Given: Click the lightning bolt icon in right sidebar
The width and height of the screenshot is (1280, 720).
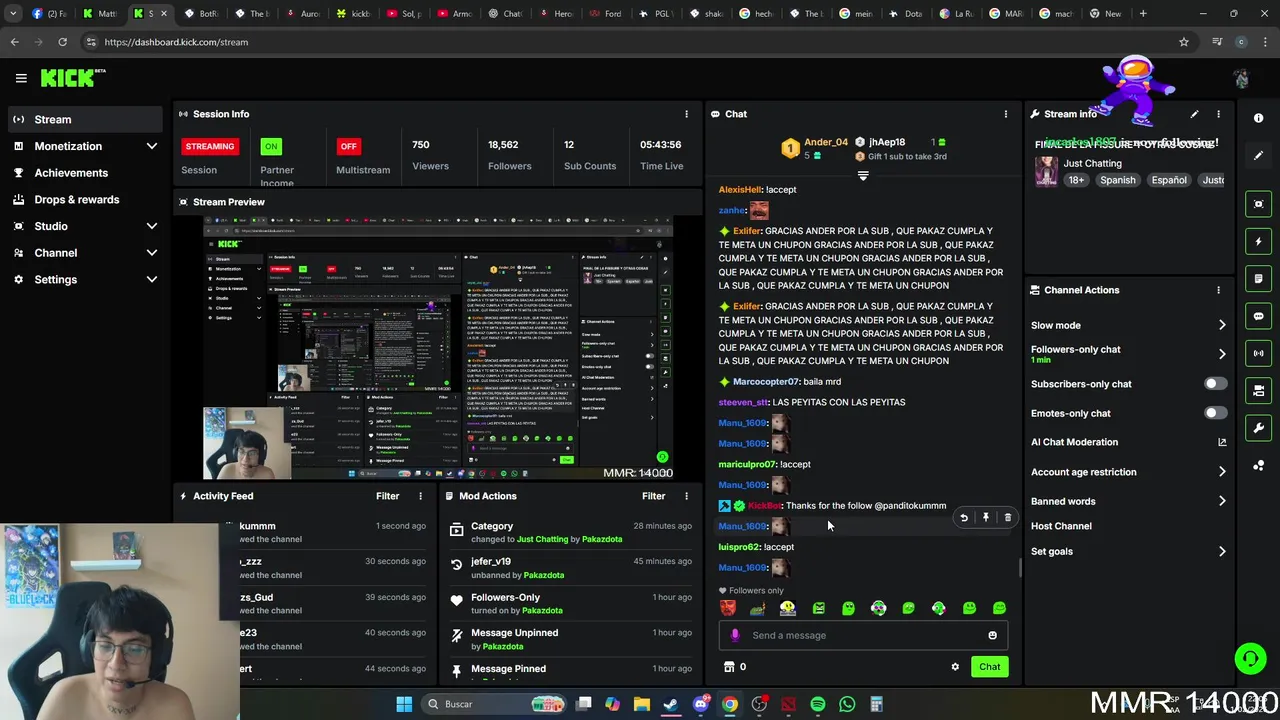Looking at the screenshot, I should click(x=1259, y=241).
